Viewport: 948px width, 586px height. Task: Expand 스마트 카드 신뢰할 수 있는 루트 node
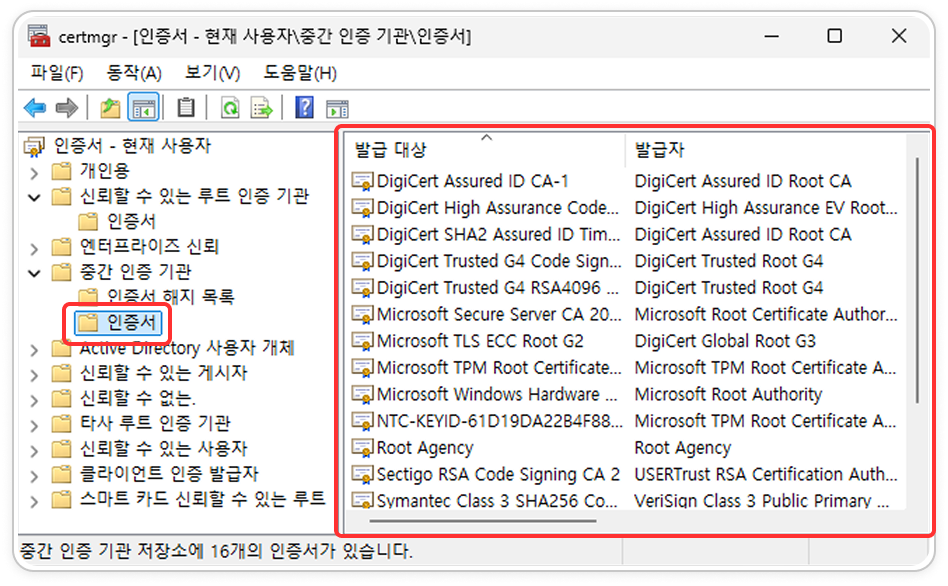click(x=34, y=501)
